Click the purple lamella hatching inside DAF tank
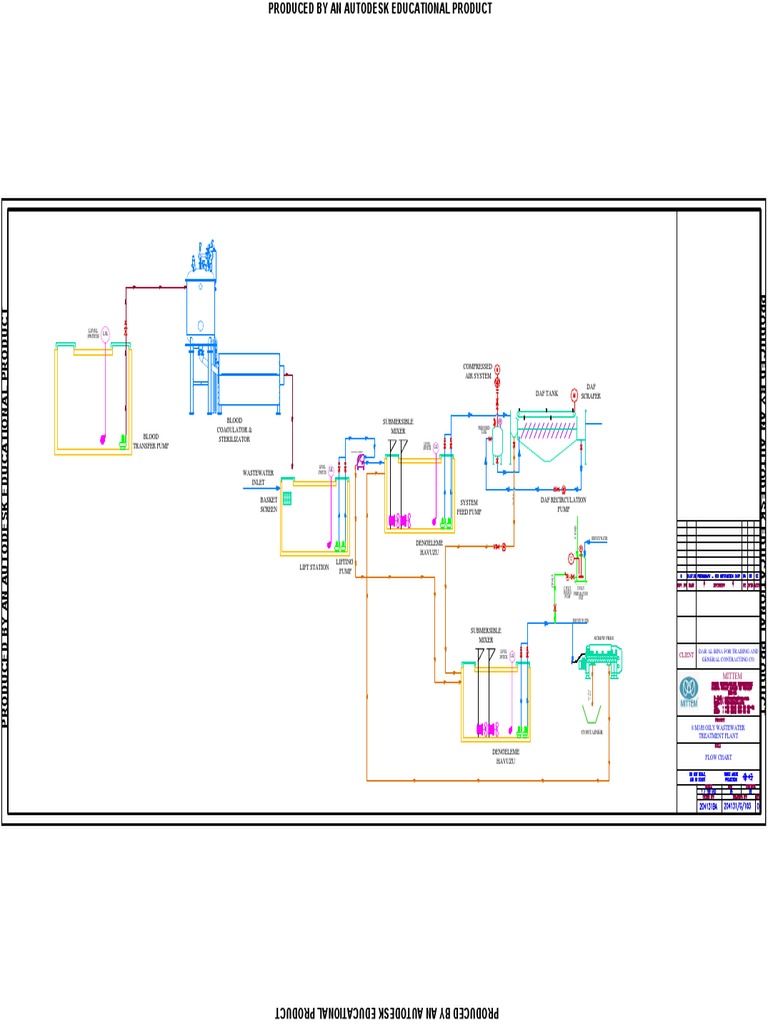 [547, 430]
